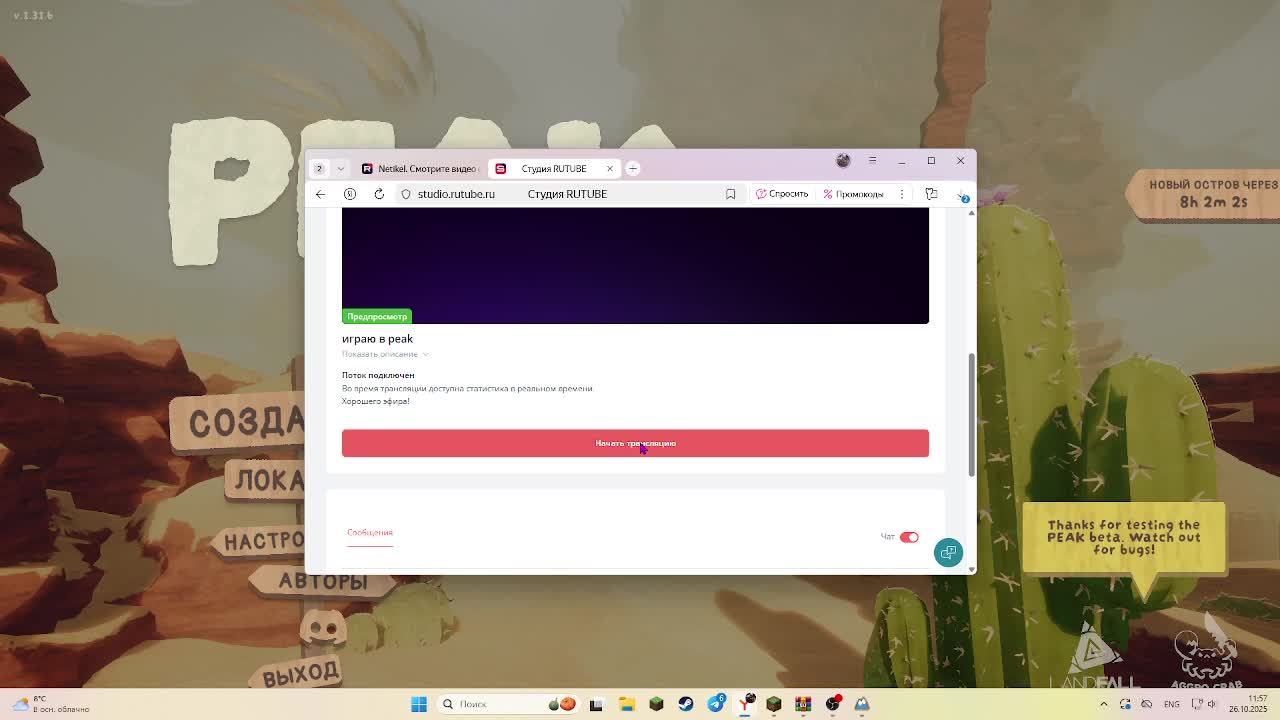Click the page vertical scrollbar
Screen dimensions: 1280x720
pyautogui.click(x=971, y=415)
